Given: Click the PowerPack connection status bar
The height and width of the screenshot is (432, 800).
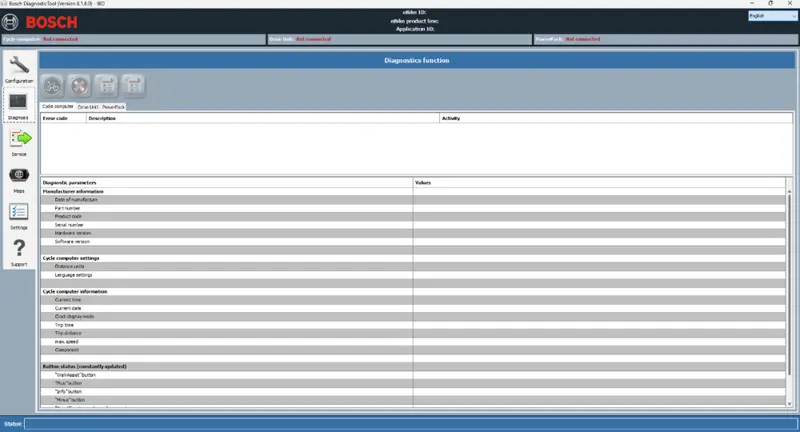Looking at the screenshot, I should (666, 39).
